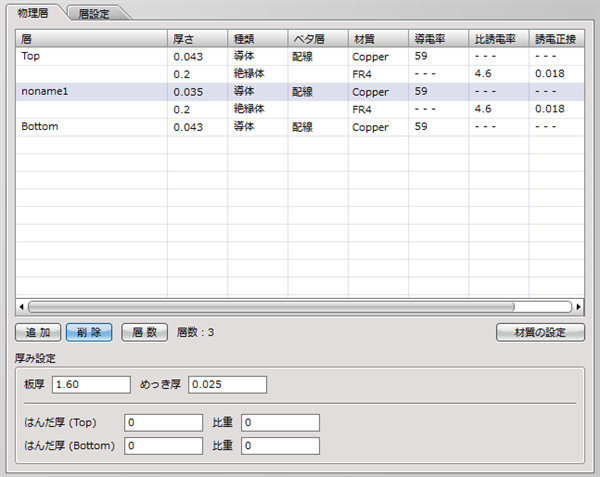Open 材質の設定 dialog button

click(x=540, y=332)
